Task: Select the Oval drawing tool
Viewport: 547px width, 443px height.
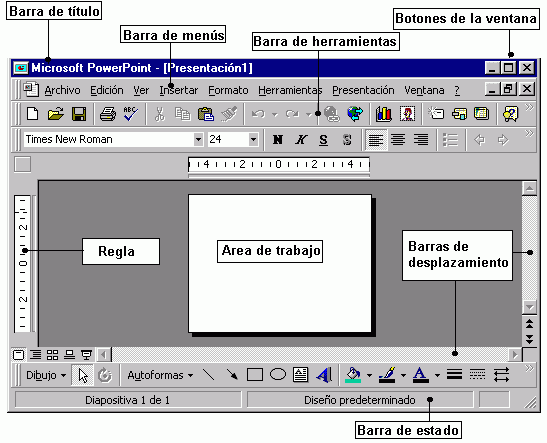Action: click(x=278, y=375)
